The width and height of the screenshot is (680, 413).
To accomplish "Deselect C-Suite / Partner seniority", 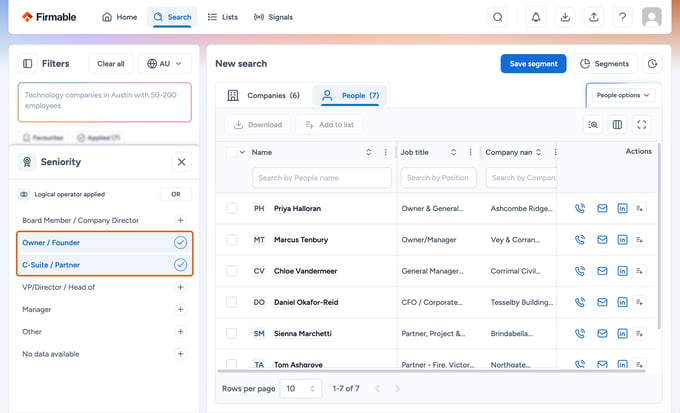I will click(x=180, y=265).
